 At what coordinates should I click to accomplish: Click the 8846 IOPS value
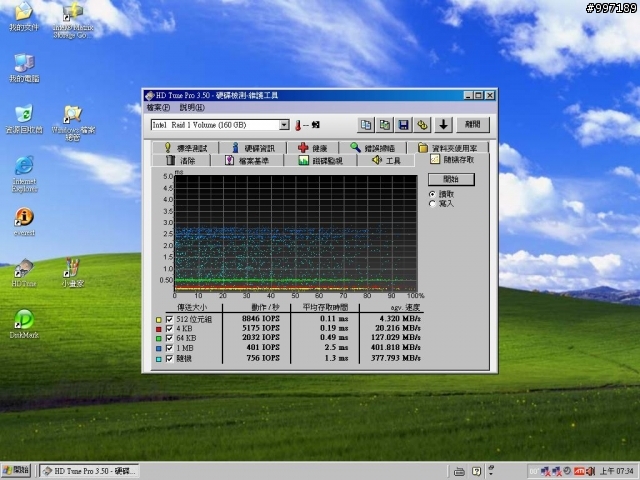pos(261,319)
